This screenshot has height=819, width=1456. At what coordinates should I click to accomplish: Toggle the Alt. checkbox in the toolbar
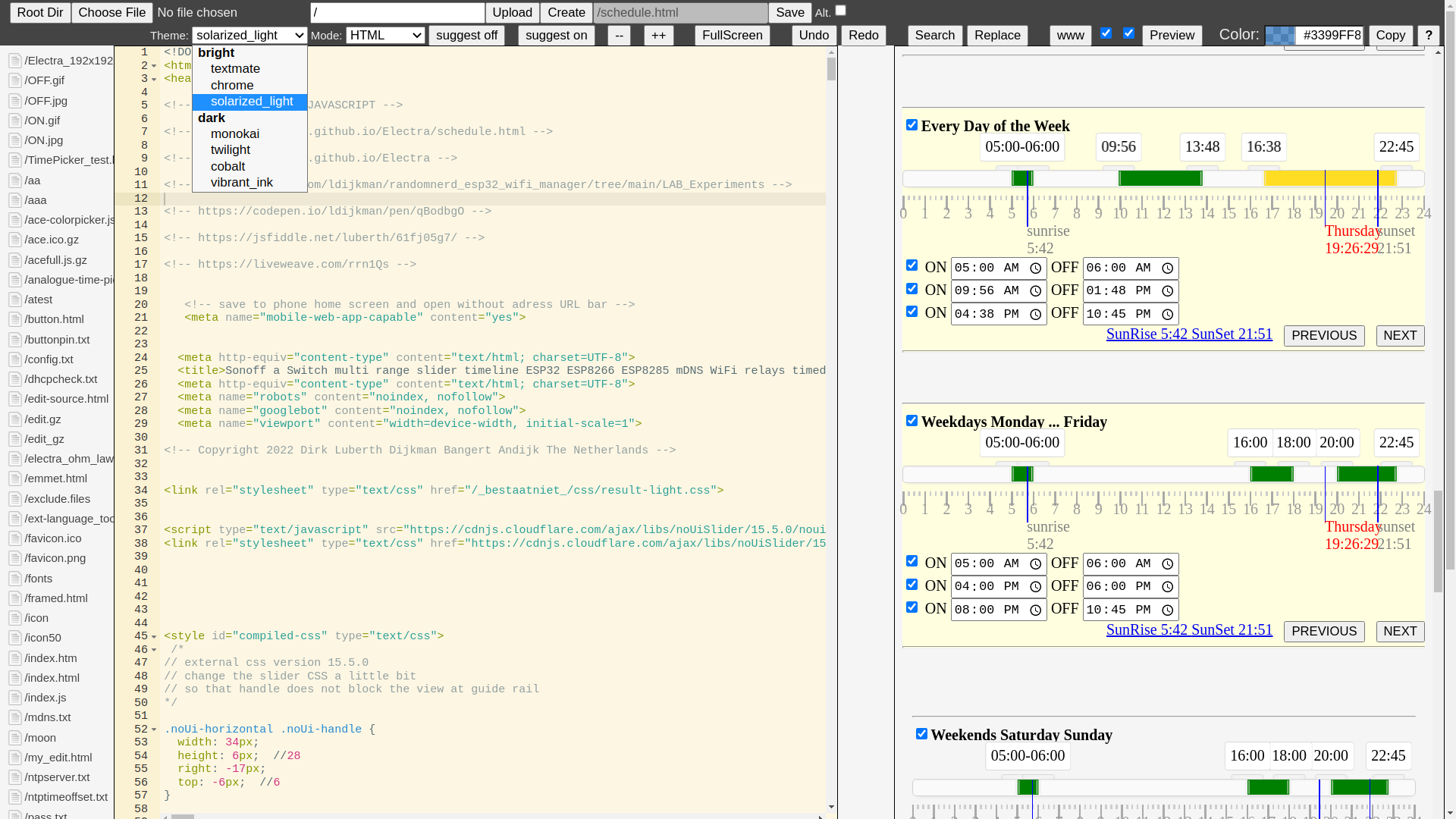pyautogui.click(x=840, y=11)
